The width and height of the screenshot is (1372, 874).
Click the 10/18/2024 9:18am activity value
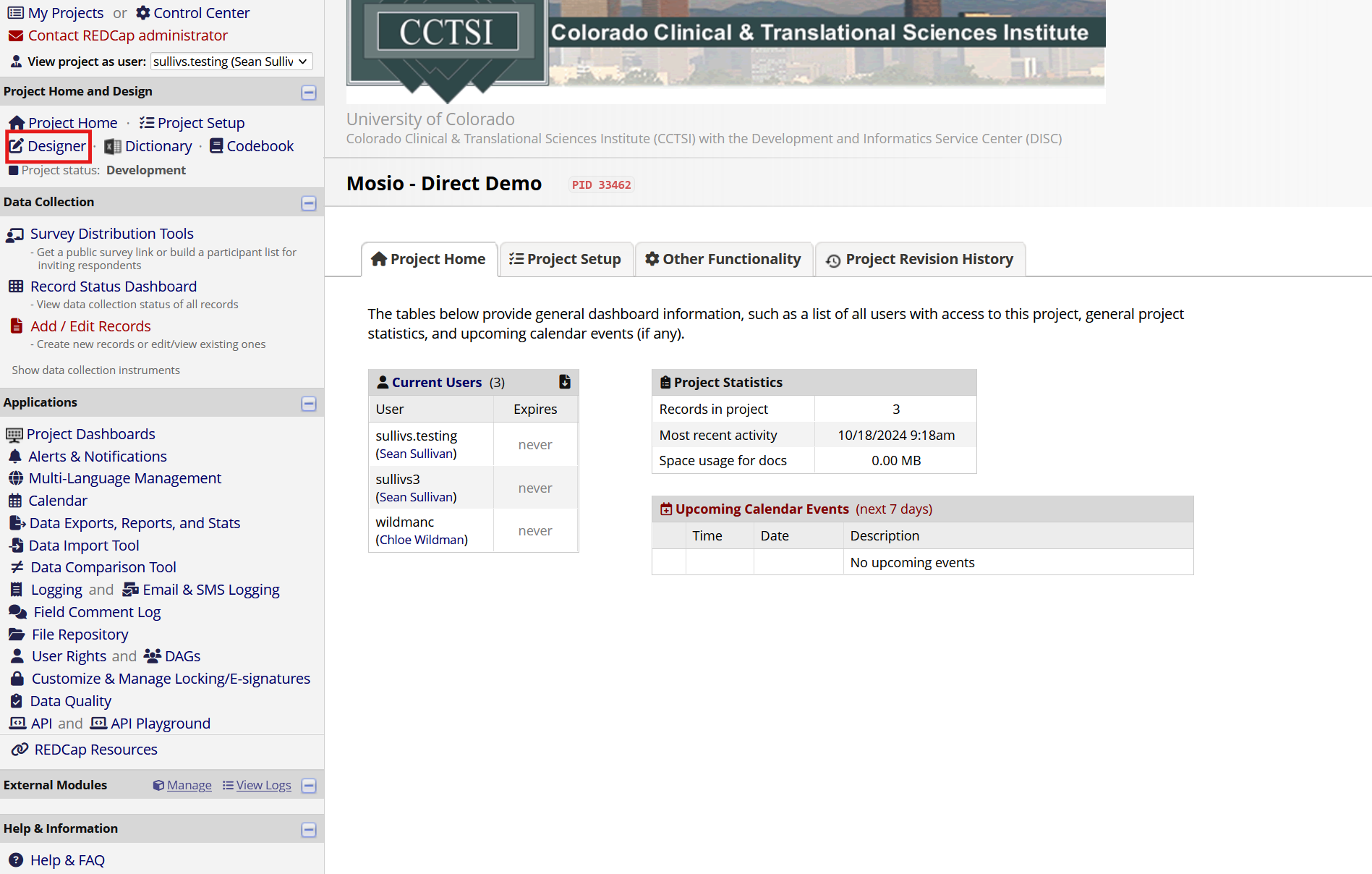896,435
